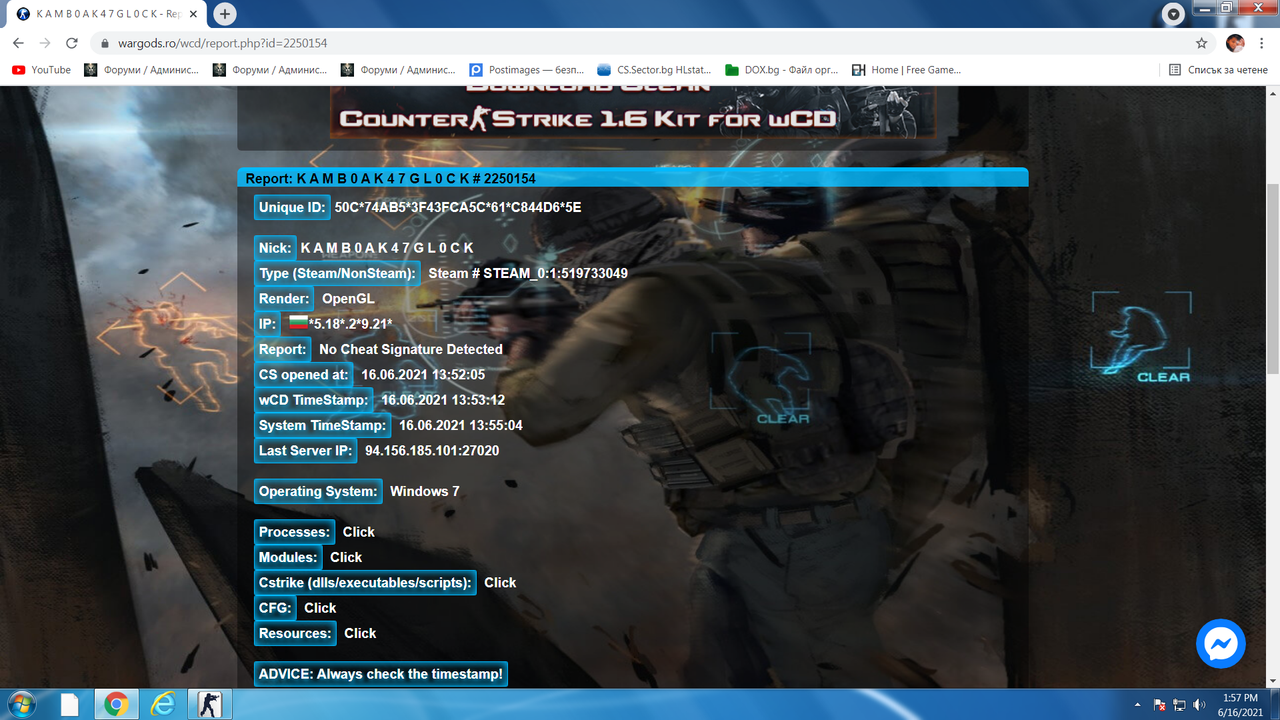The image size is (1280, 720).
Task: Select the Unique ID value text
Action: [x=458, y=207]
